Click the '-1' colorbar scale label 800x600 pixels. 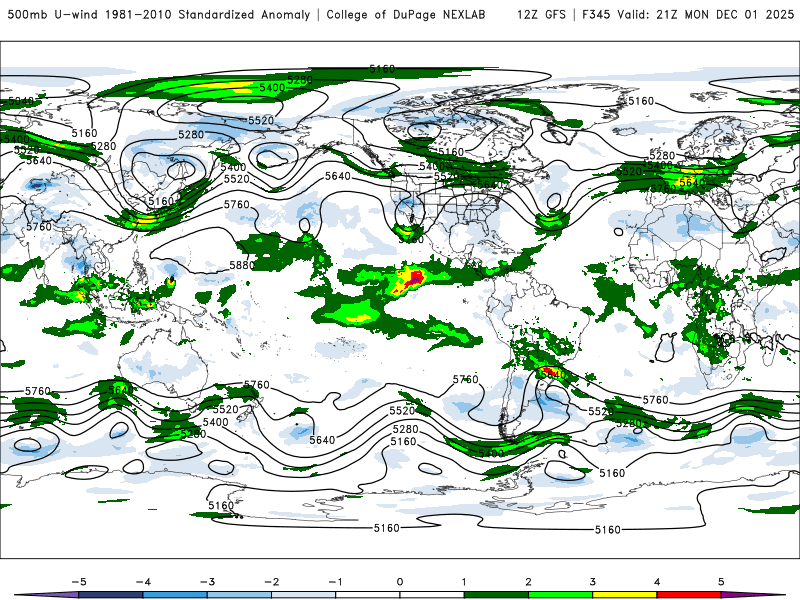tap(336, 582)
